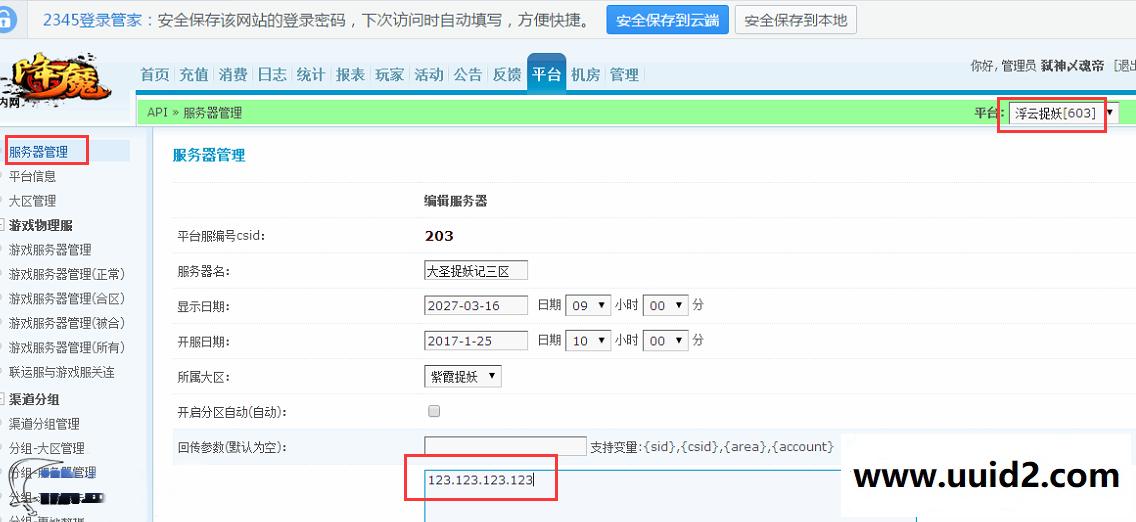Open the 平台 selector showing 浮云捉妖[603]

(x=1064, y=113)
